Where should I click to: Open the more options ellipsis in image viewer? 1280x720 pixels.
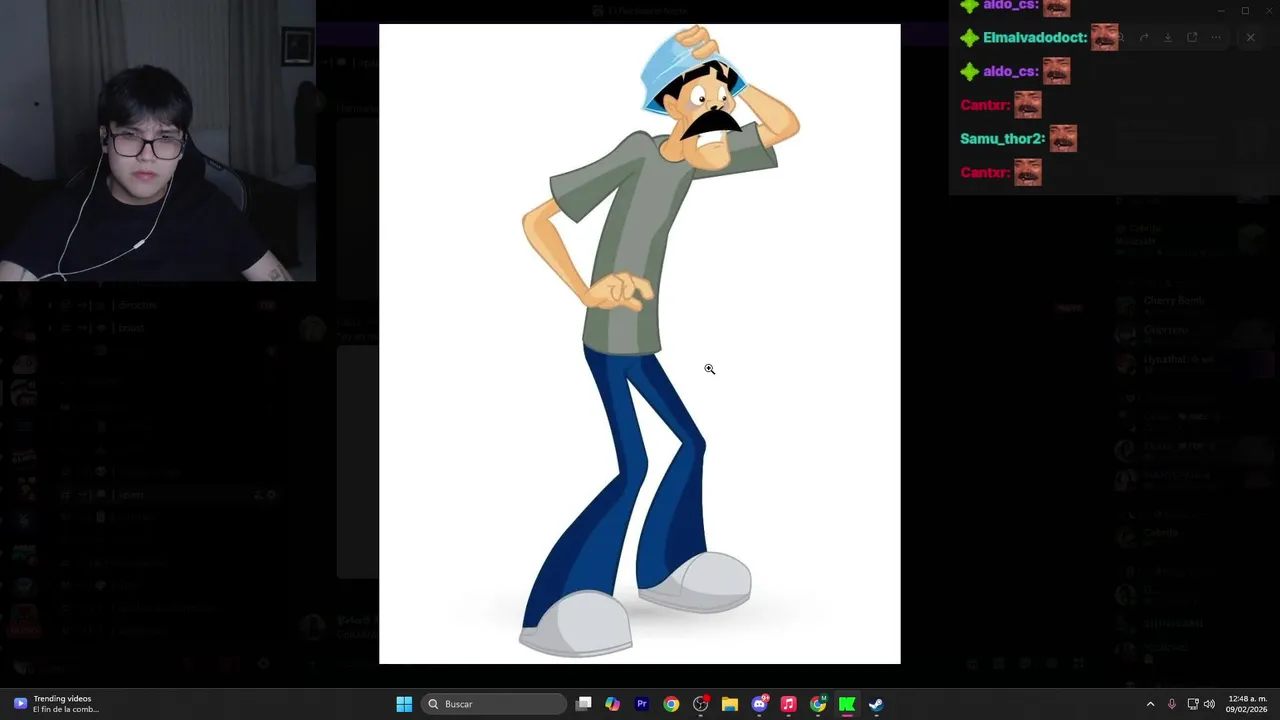coord(1216,38)
